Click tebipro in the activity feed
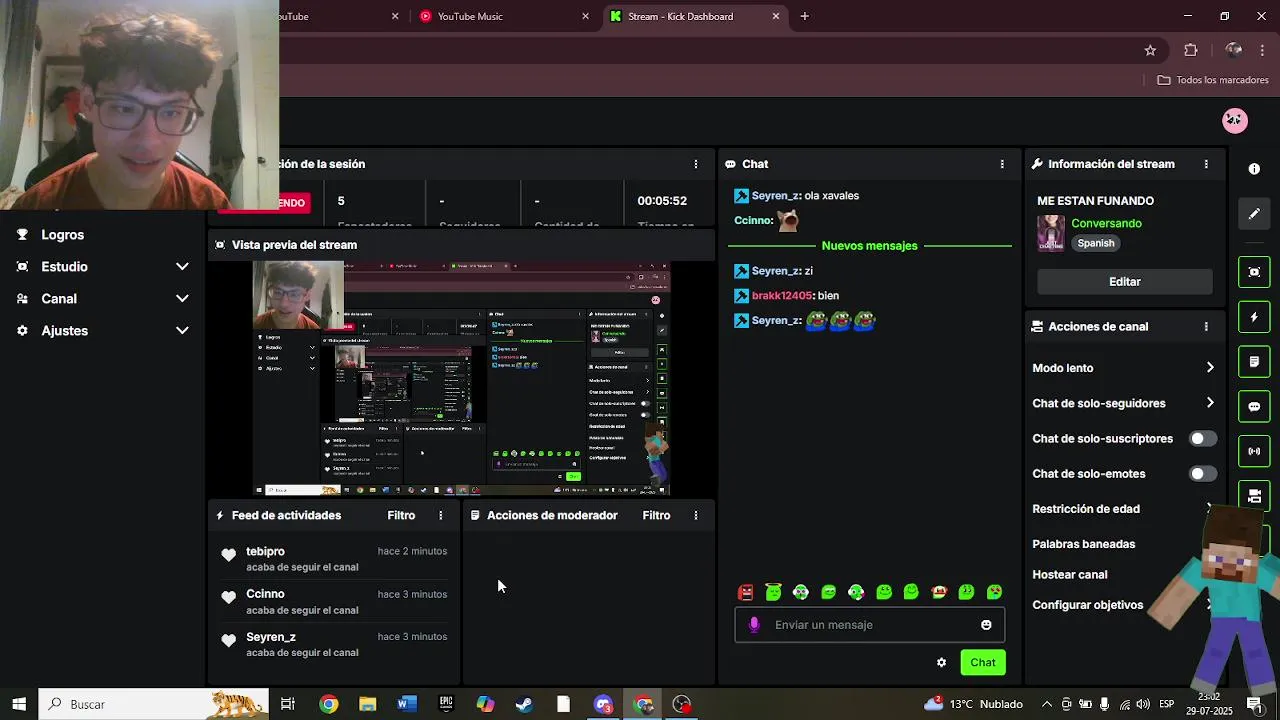Viewport: 1280px width, 720px height. (265, 551)
